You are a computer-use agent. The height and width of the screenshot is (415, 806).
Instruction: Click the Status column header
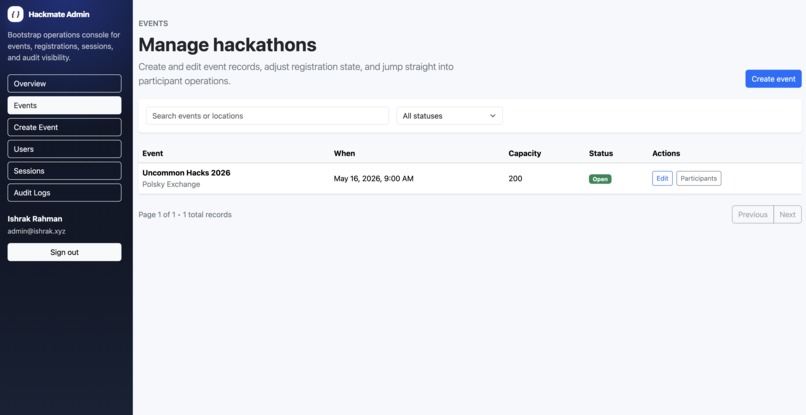[601, 153]
